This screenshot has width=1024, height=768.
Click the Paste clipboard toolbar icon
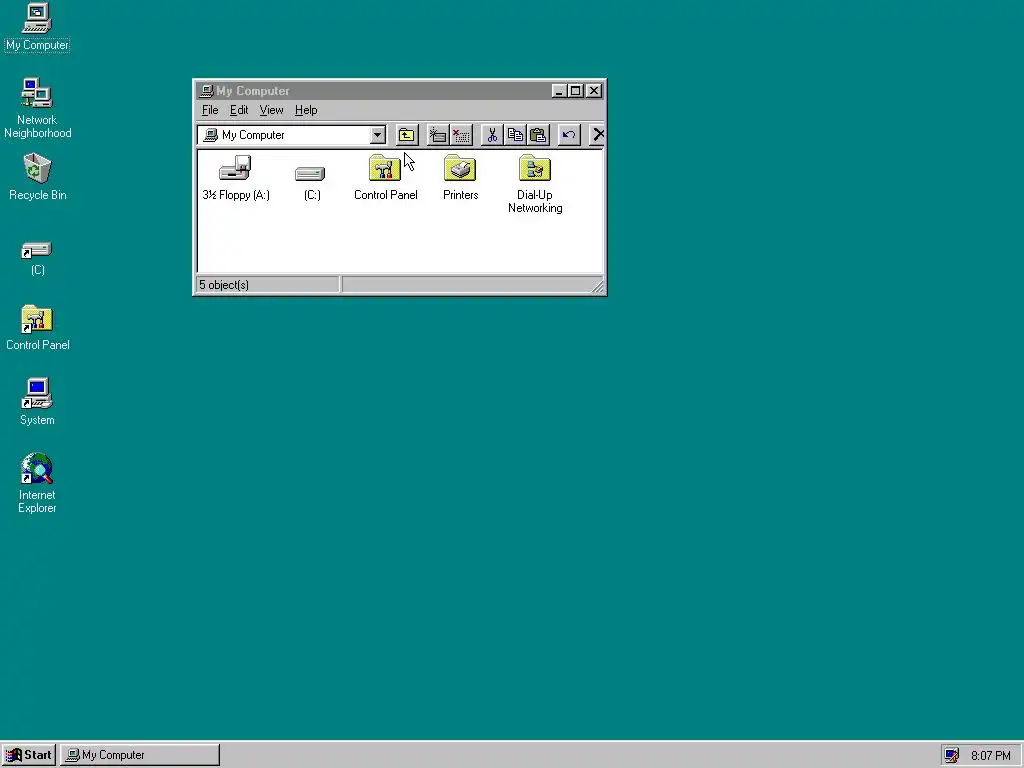(x=538, y=135)
